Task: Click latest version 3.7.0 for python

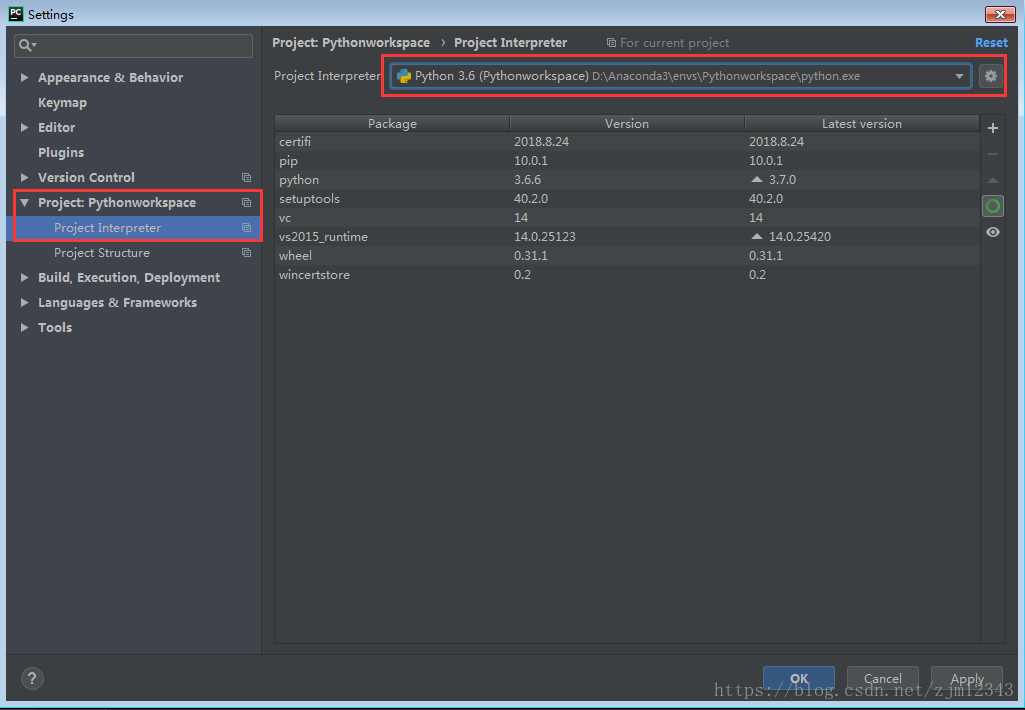Action: coord(782,179)
